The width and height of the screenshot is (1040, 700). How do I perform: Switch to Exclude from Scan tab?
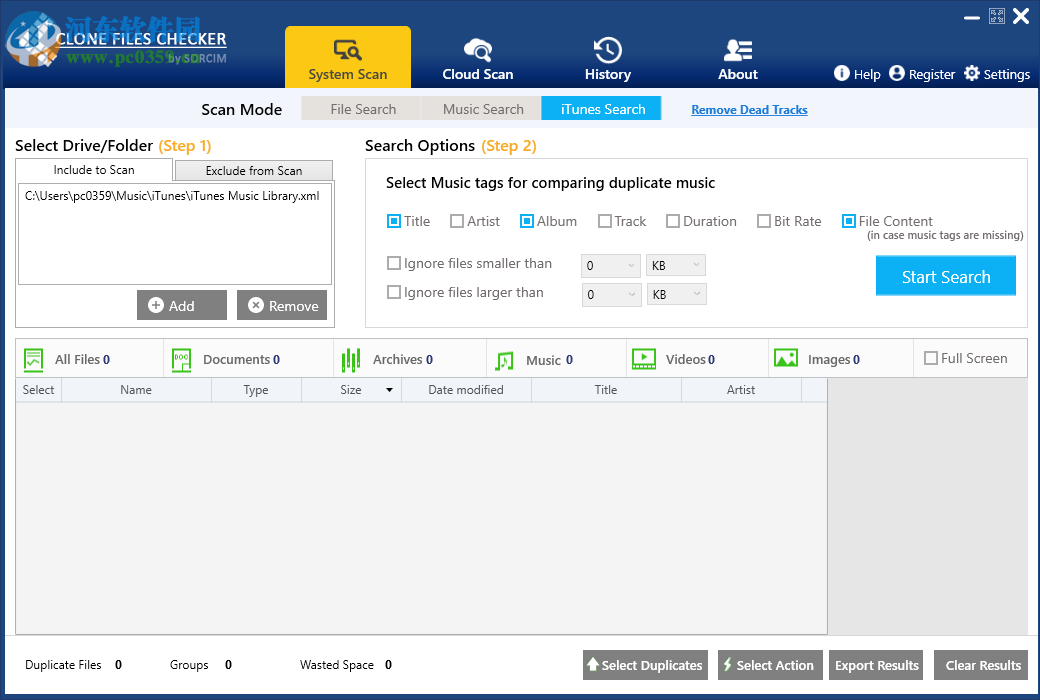click(254, 171)
